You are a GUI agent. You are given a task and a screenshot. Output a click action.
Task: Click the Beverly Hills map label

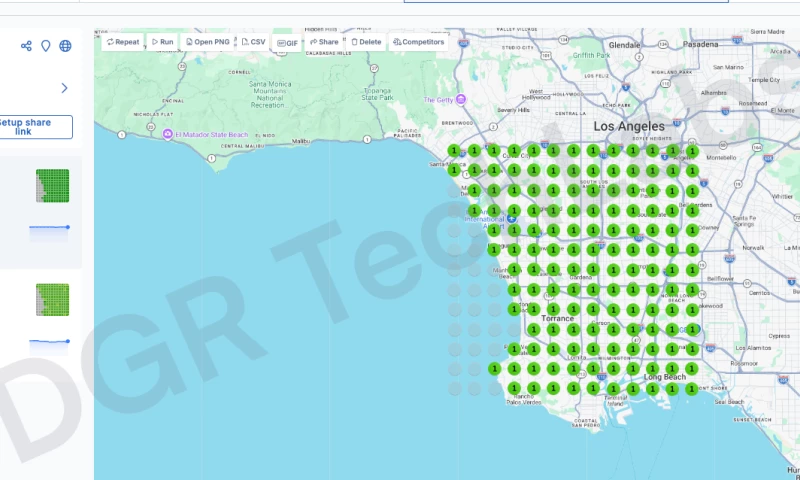tap(513, 110)
